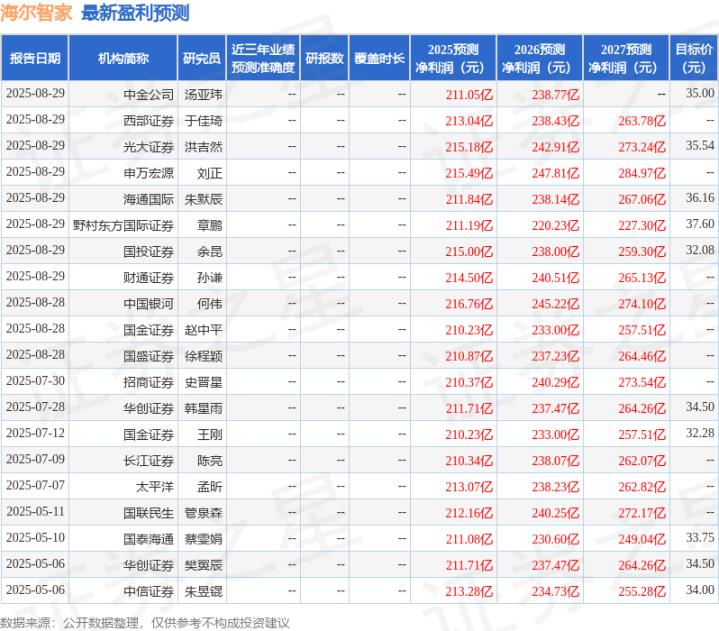Click analyst name 王刚
Screen dimensions: 719x631
(210, 434)
